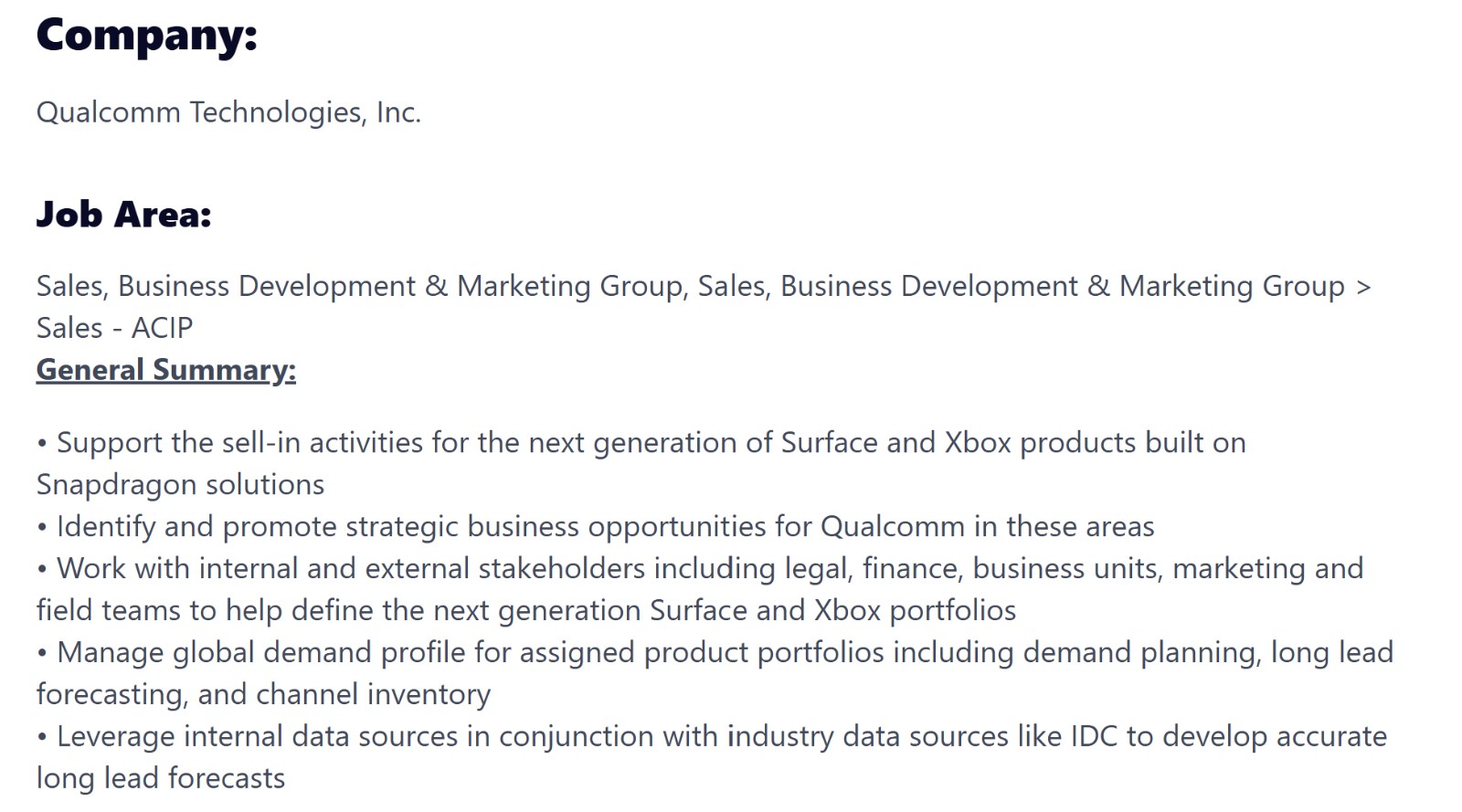Click the "long lead forecasts" line

pyautogui.click(x=161, y=778)
